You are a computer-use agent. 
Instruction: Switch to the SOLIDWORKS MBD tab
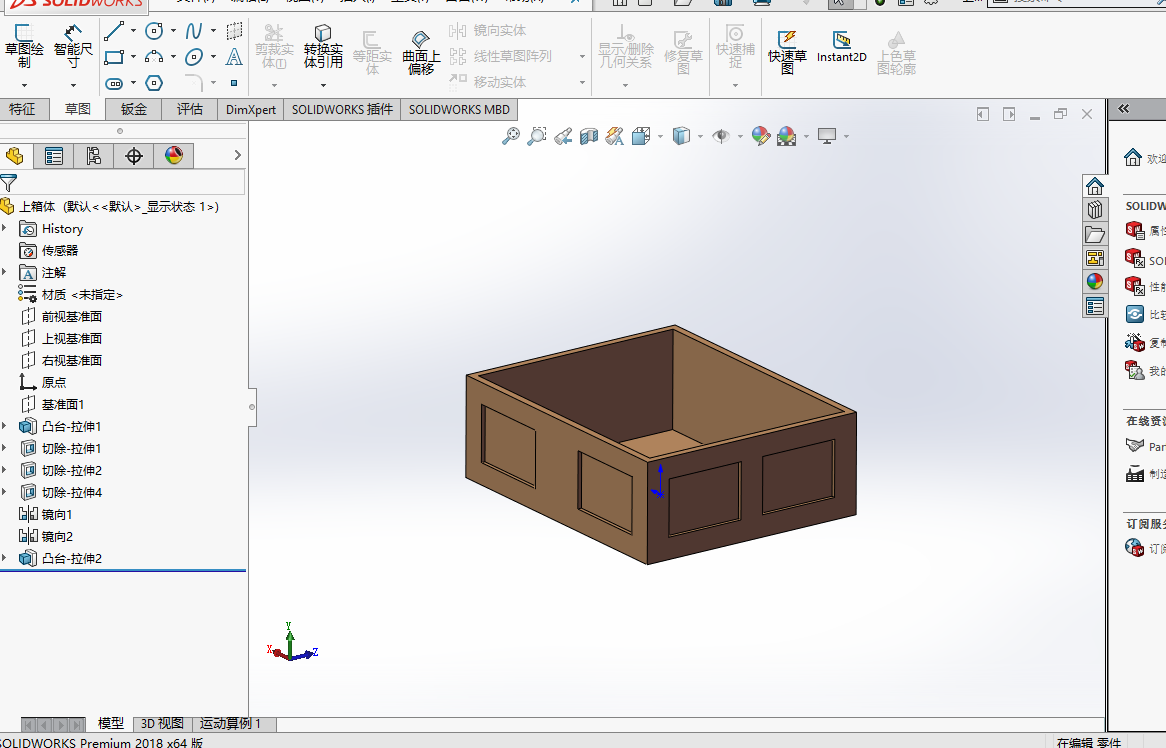tap(459, 109)
